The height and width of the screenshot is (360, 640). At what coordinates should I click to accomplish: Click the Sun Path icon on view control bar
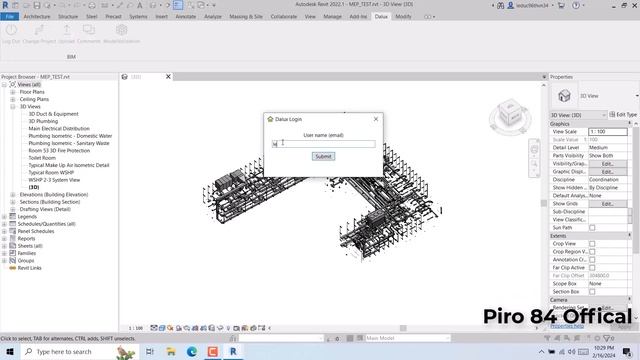tap(170, 328)
